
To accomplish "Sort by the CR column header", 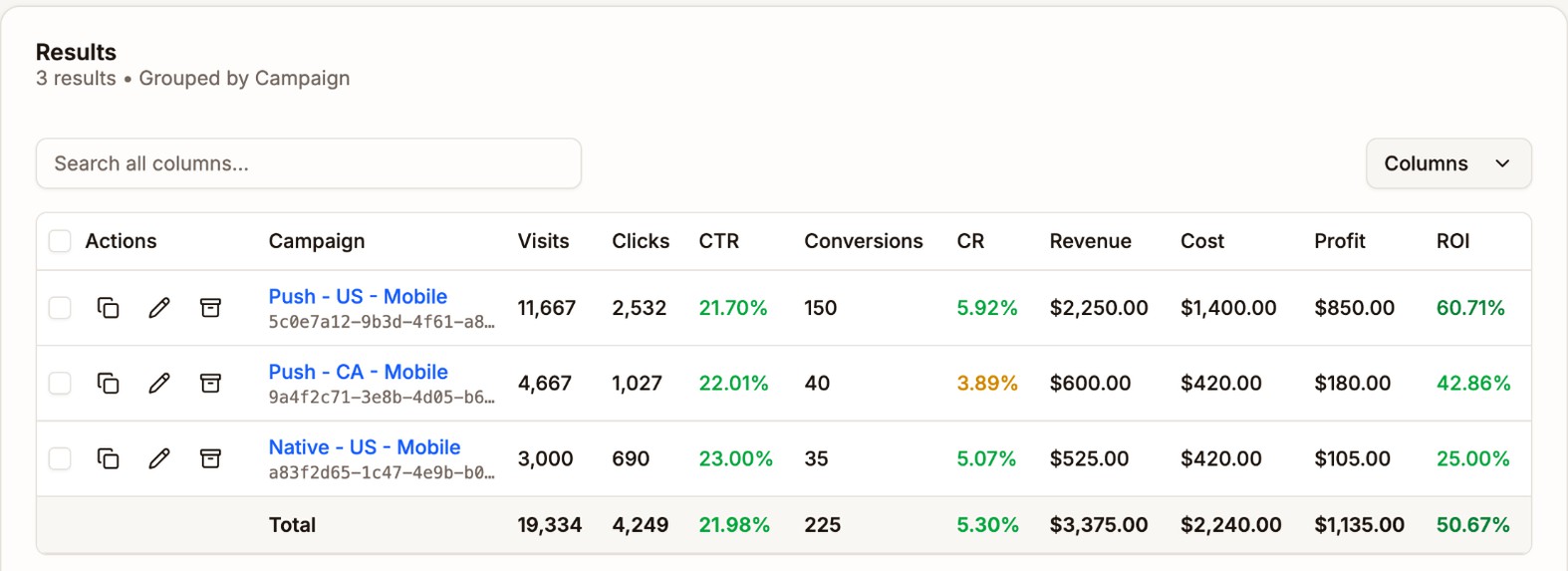I will pyautogui.click(x=970, y=241).
